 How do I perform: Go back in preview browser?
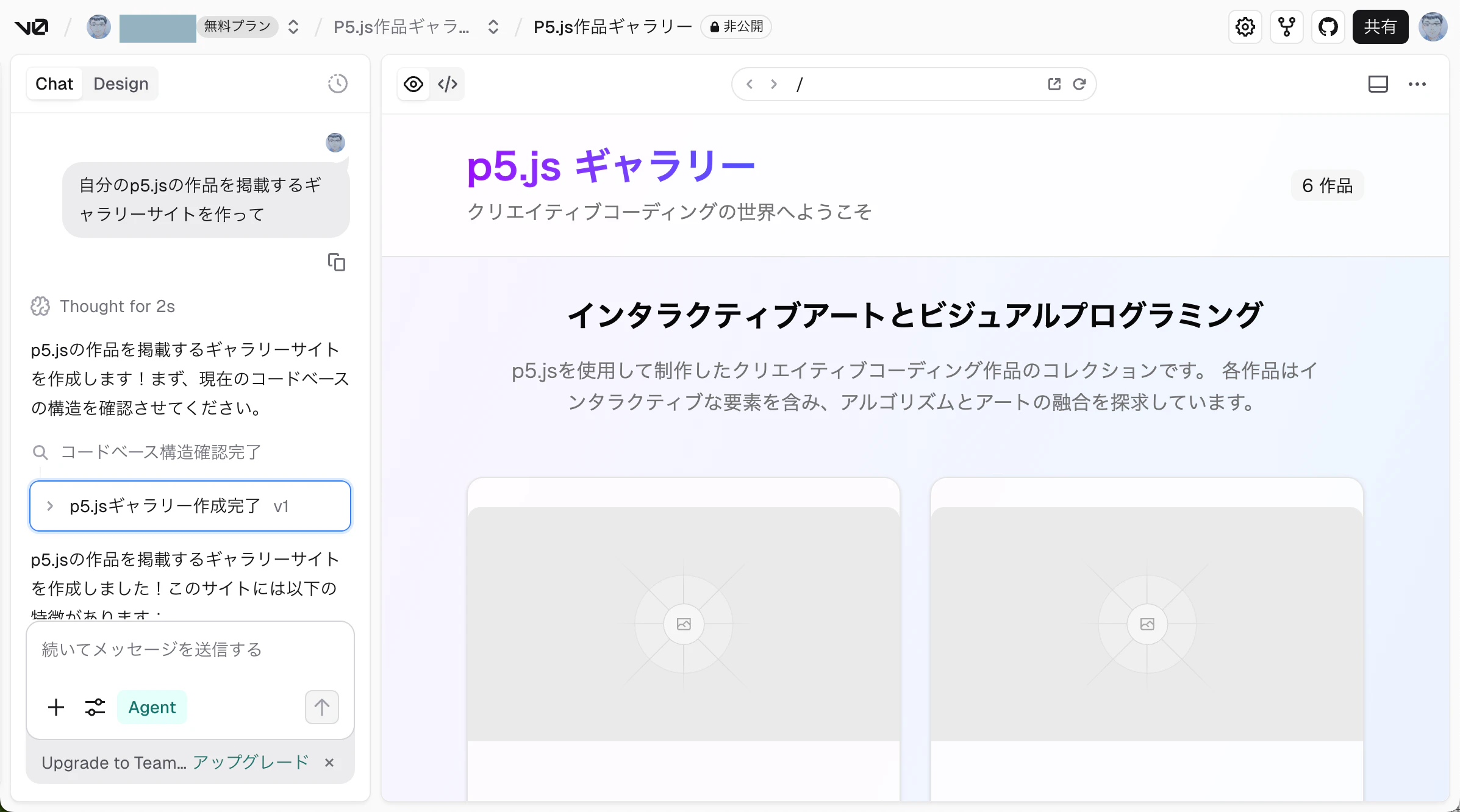[x=750, y=84]
